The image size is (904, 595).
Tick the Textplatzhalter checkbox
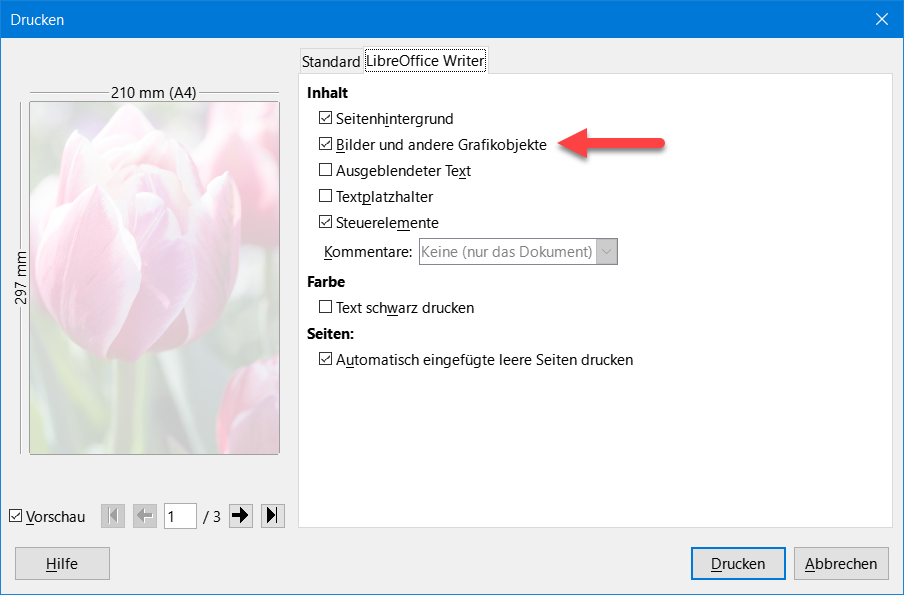point(325,197)
